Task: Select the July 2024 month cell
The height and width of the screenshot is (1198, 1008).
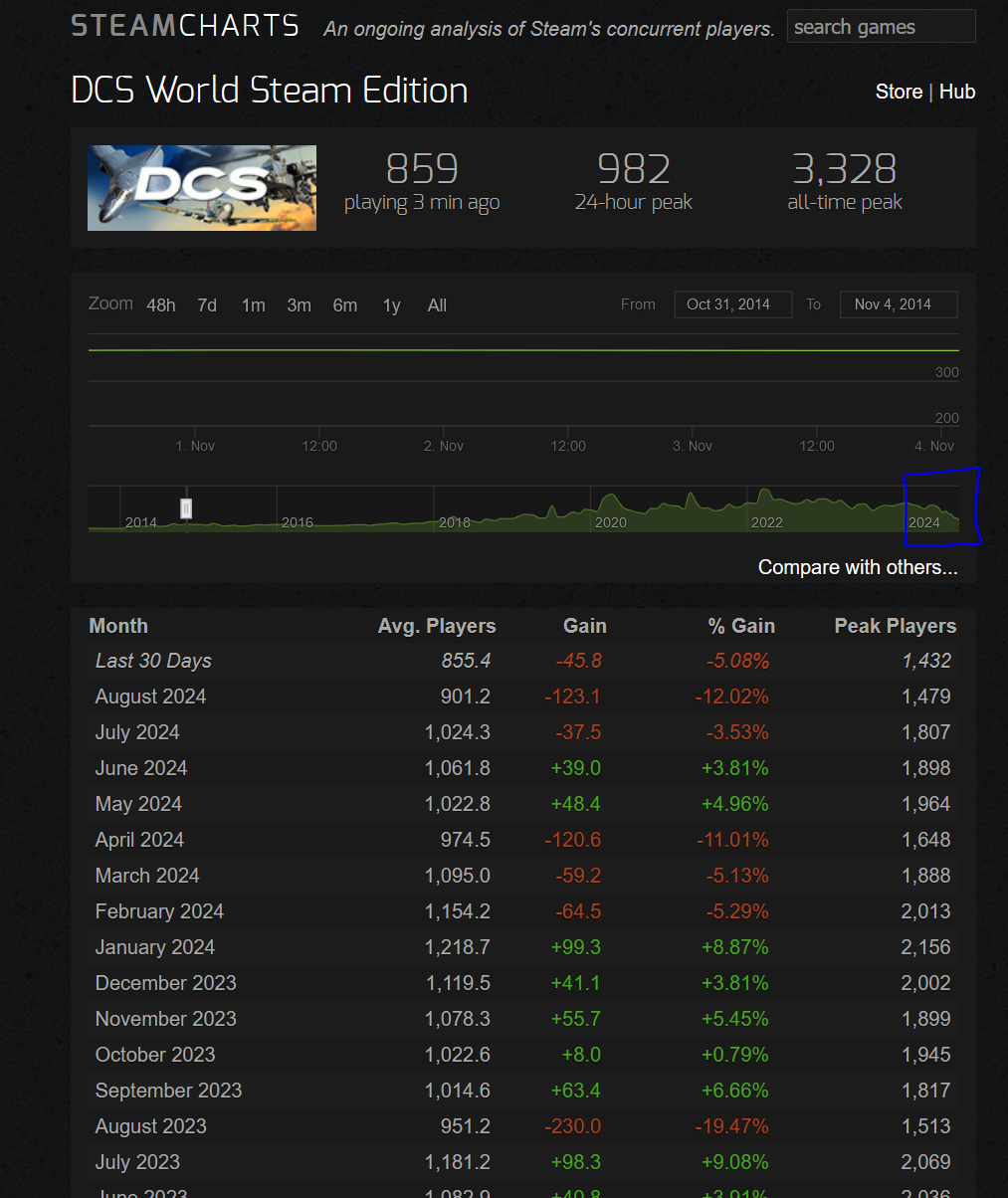Action: [x=137, y=732]
